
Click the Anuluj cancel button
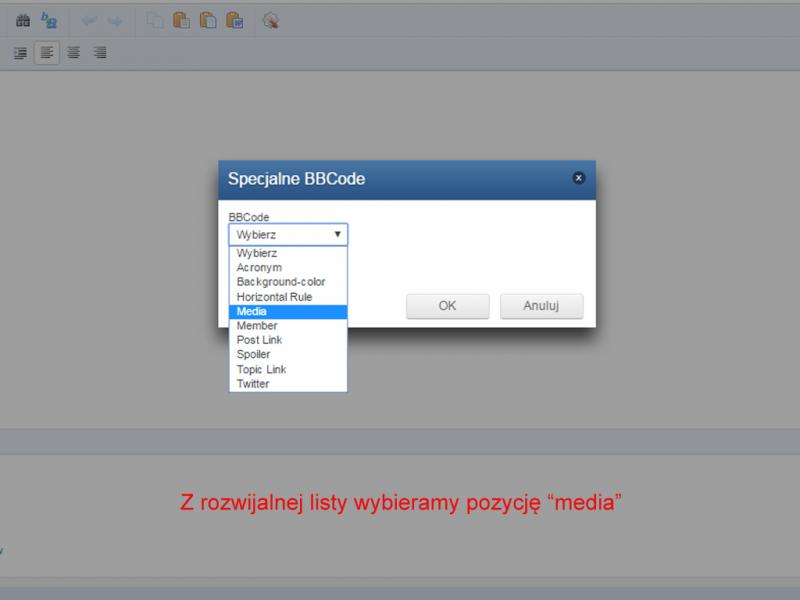coord(541,306)
